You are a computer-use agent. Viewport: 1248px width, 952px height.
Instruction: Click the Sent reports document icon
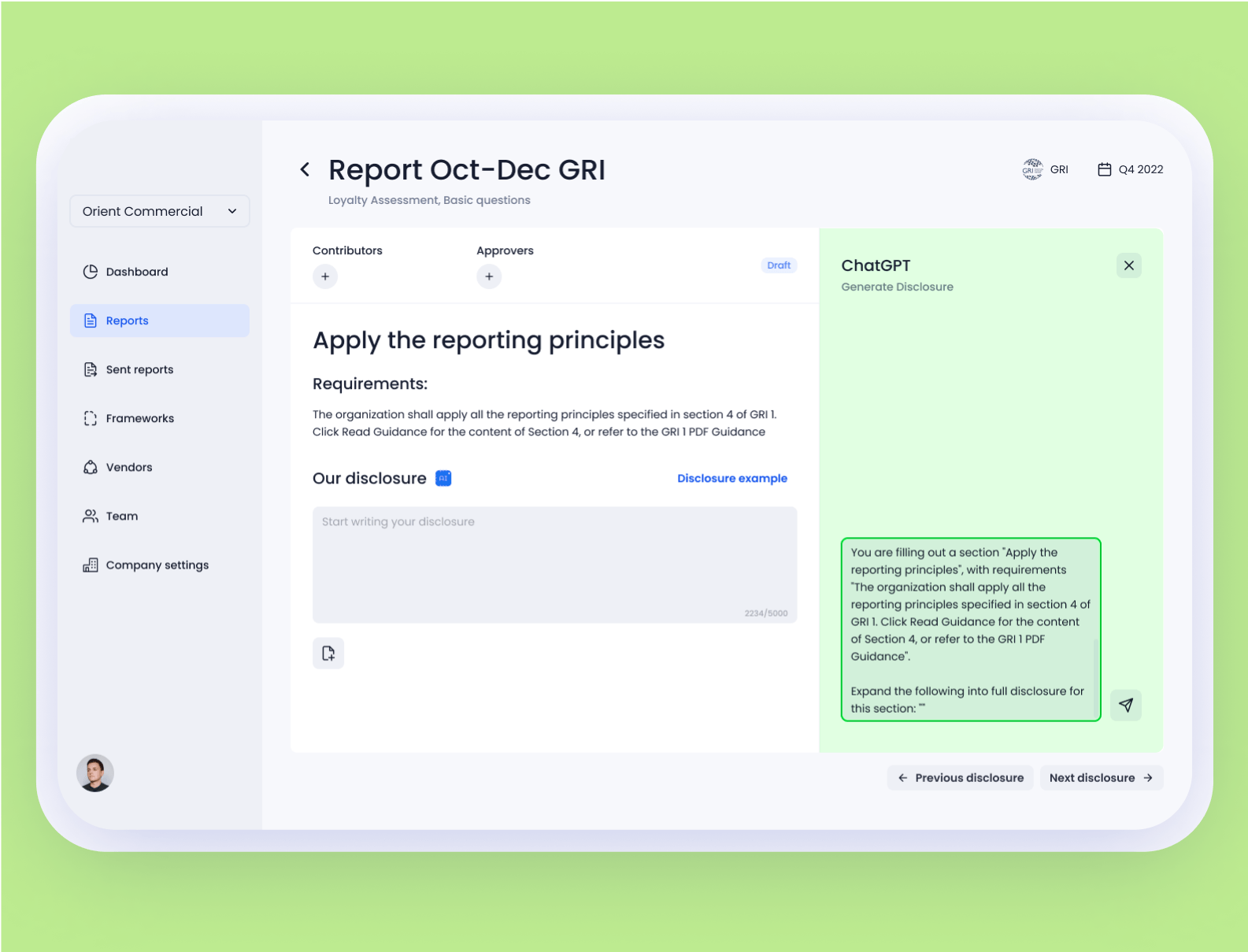pyautogui.click(x=91, y=369)
